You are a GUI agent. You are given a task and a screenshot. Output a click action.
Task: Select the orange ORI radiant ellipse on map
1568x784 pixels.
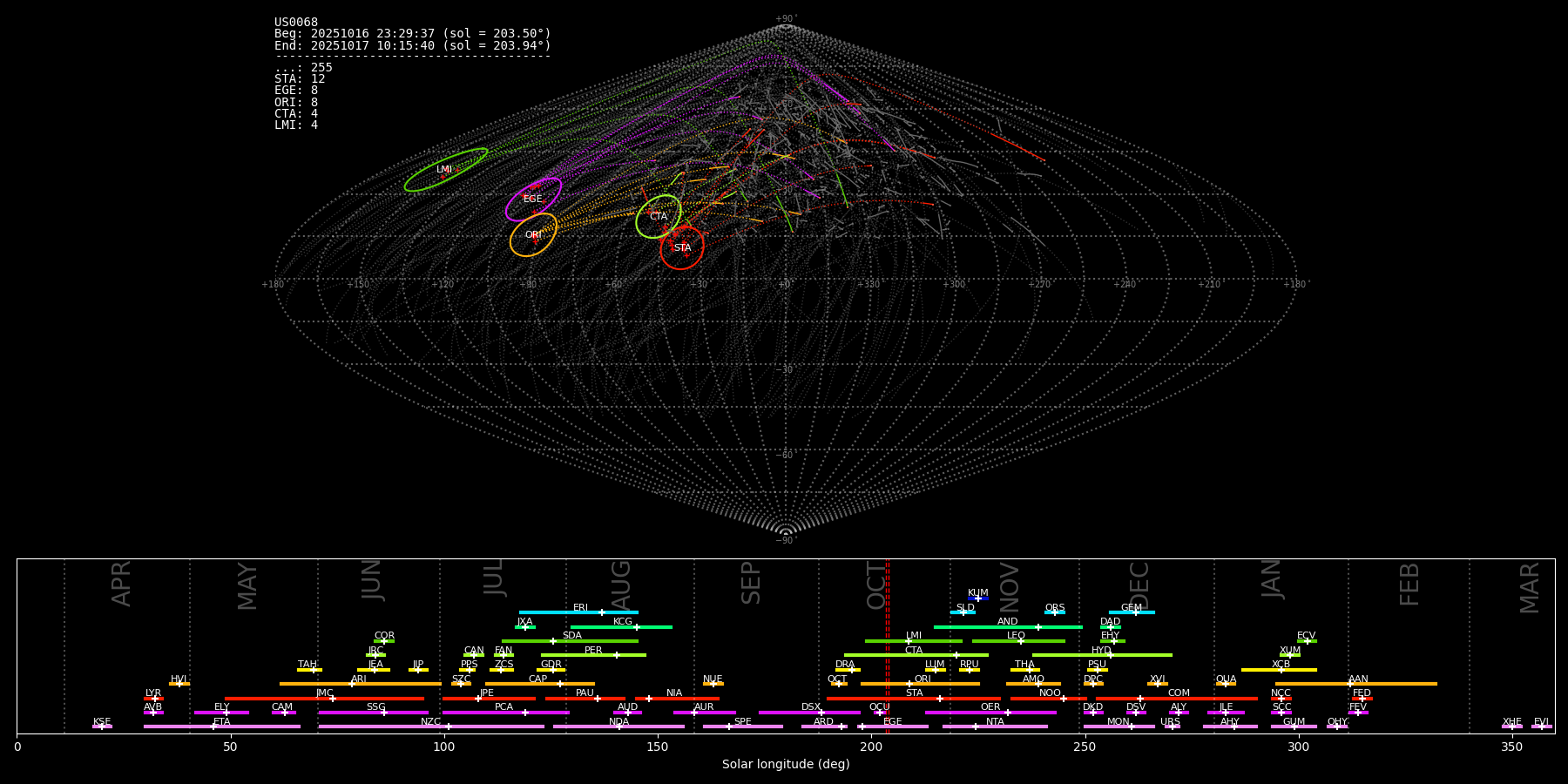tap(533, 235)
